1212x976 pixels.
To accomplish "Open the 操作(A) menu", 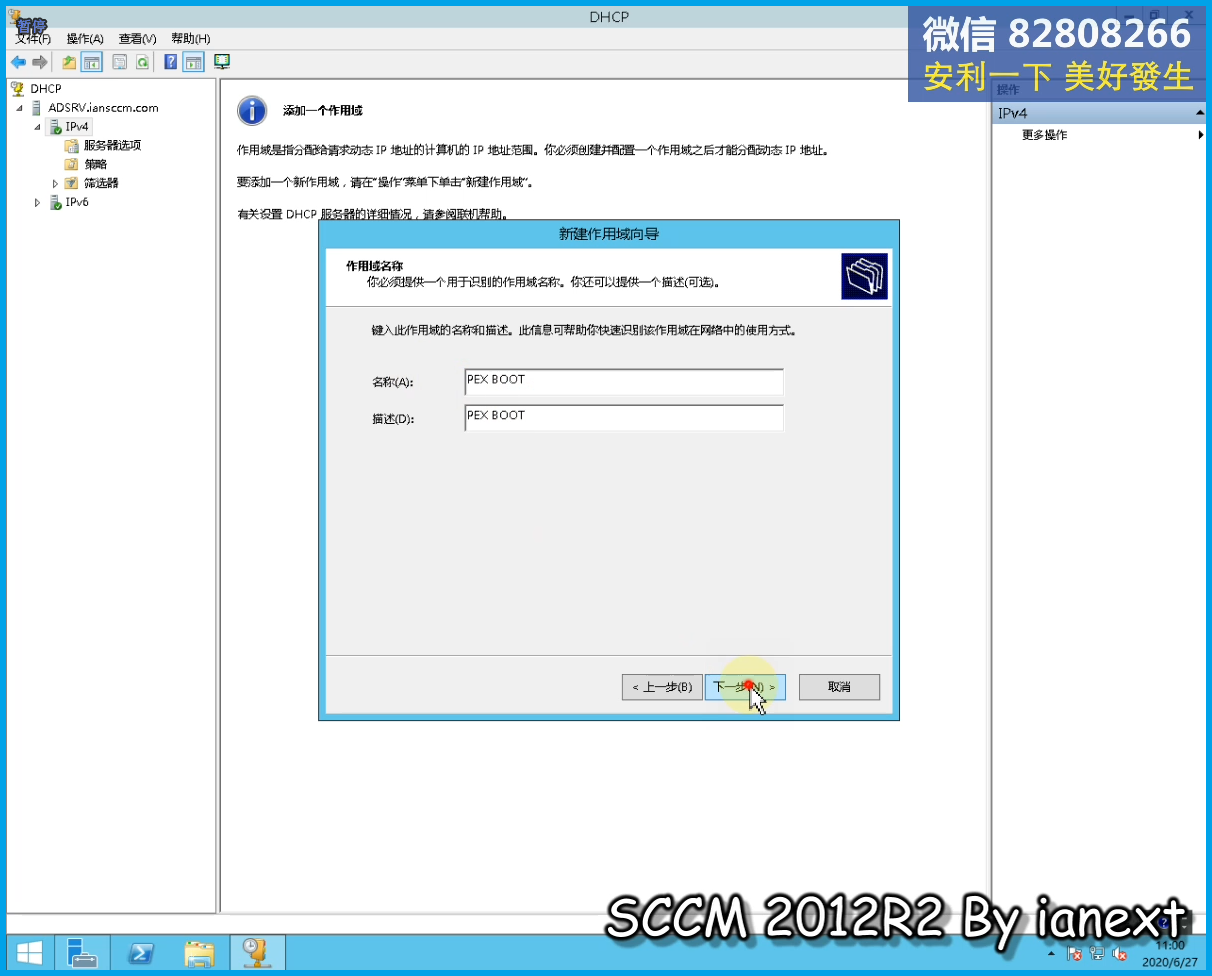I will point(85,39).
